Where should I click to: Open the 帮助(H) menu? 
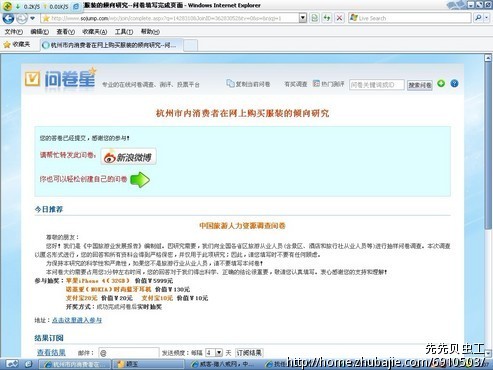pos(150,32)
